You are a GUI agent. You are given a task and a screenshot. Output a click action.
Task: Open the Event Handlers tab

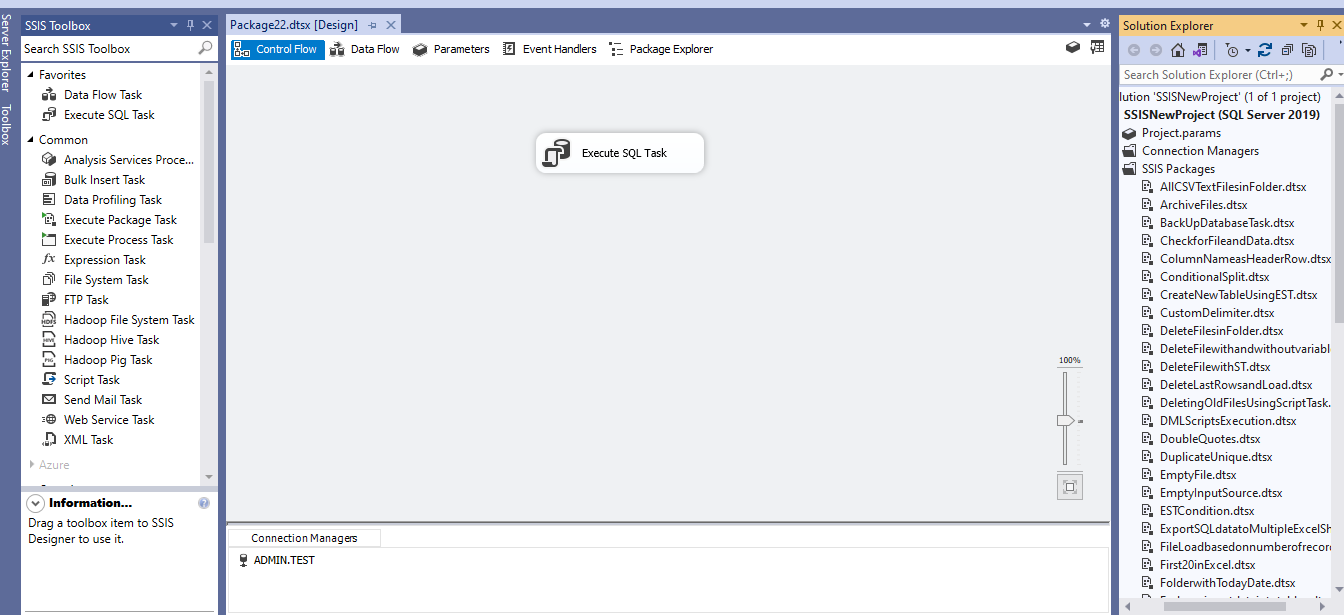coord(549,49)
